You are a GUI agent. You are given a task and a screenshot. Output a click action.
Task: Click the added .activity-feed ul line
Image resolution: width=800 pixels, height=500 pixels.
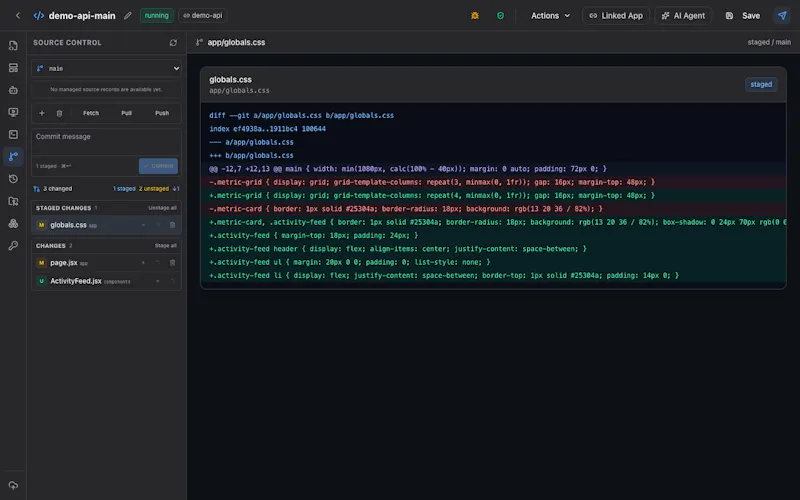click(x=493, y=262)
